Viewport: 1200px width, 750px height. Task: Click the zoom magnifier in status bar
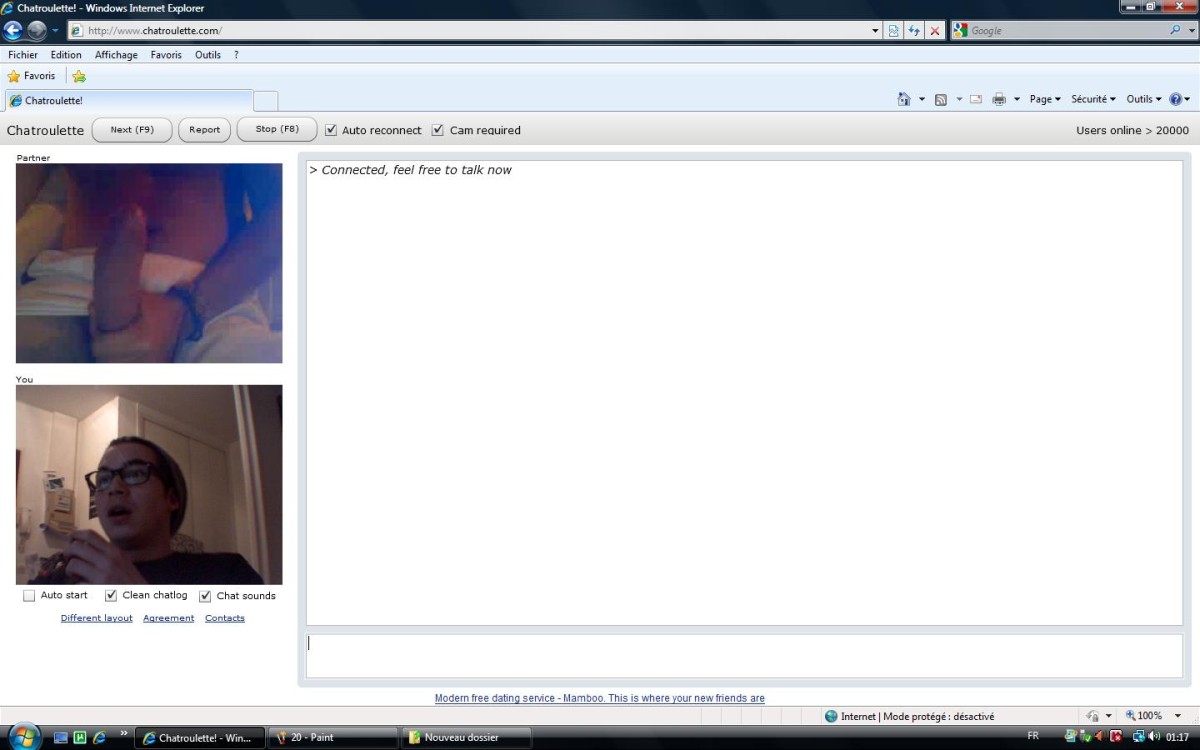tap(1131, 716)
